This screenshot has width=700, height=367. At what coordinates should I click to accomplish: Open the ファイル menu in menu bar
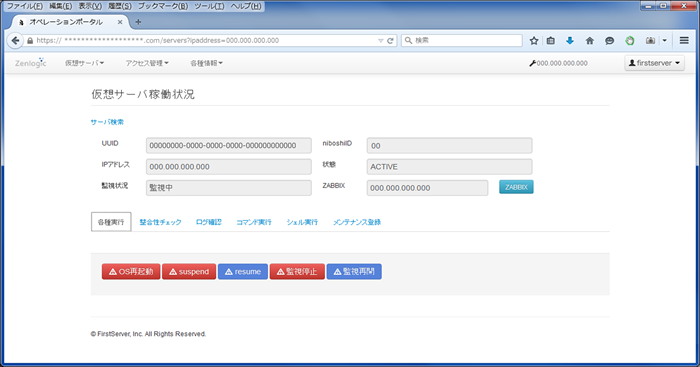(25, 6)
